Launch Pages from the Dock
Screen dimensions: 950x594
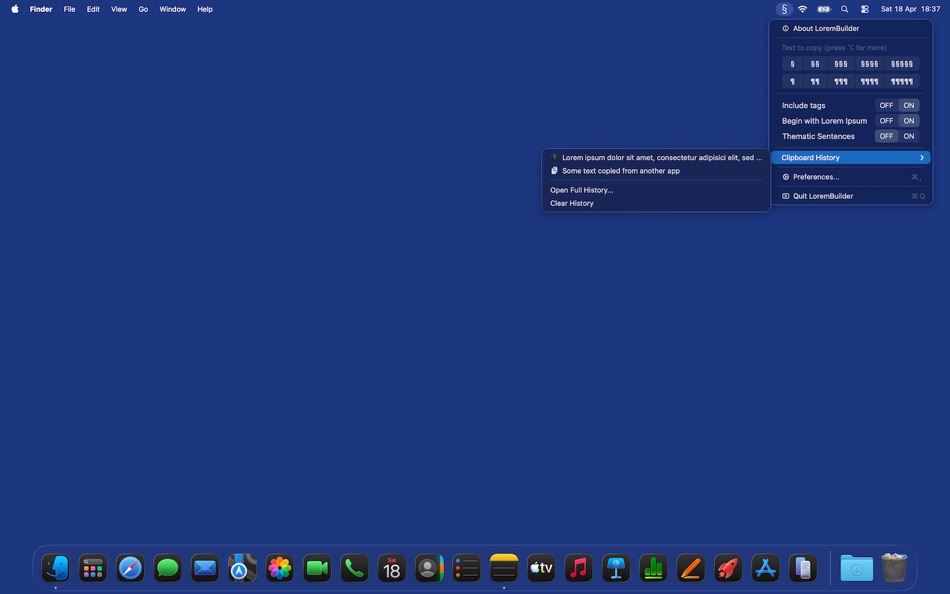(x=691, y=568)
